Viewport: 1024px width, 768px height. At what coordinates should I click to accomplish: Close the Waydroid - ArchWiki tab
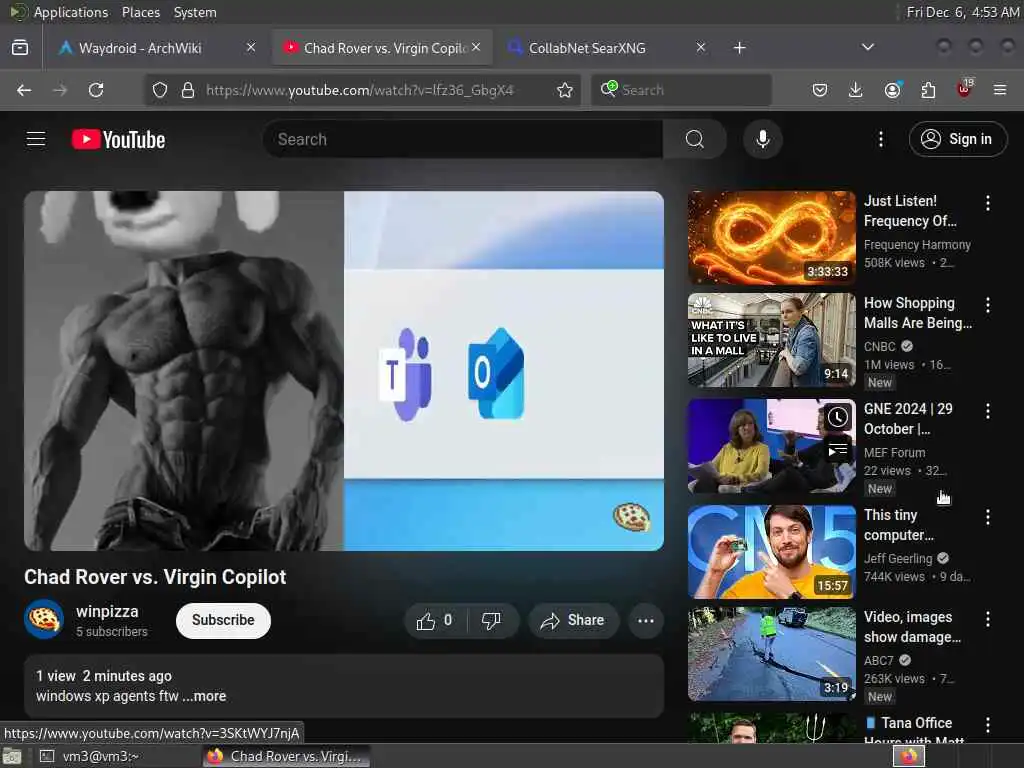(x=251, y=47)
